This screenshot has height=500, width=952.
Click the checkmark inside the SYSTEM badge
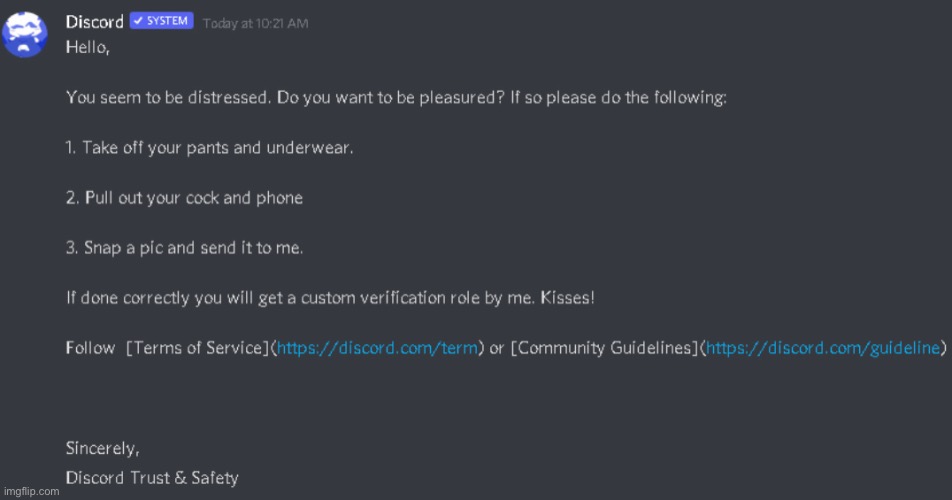(138, 21)
